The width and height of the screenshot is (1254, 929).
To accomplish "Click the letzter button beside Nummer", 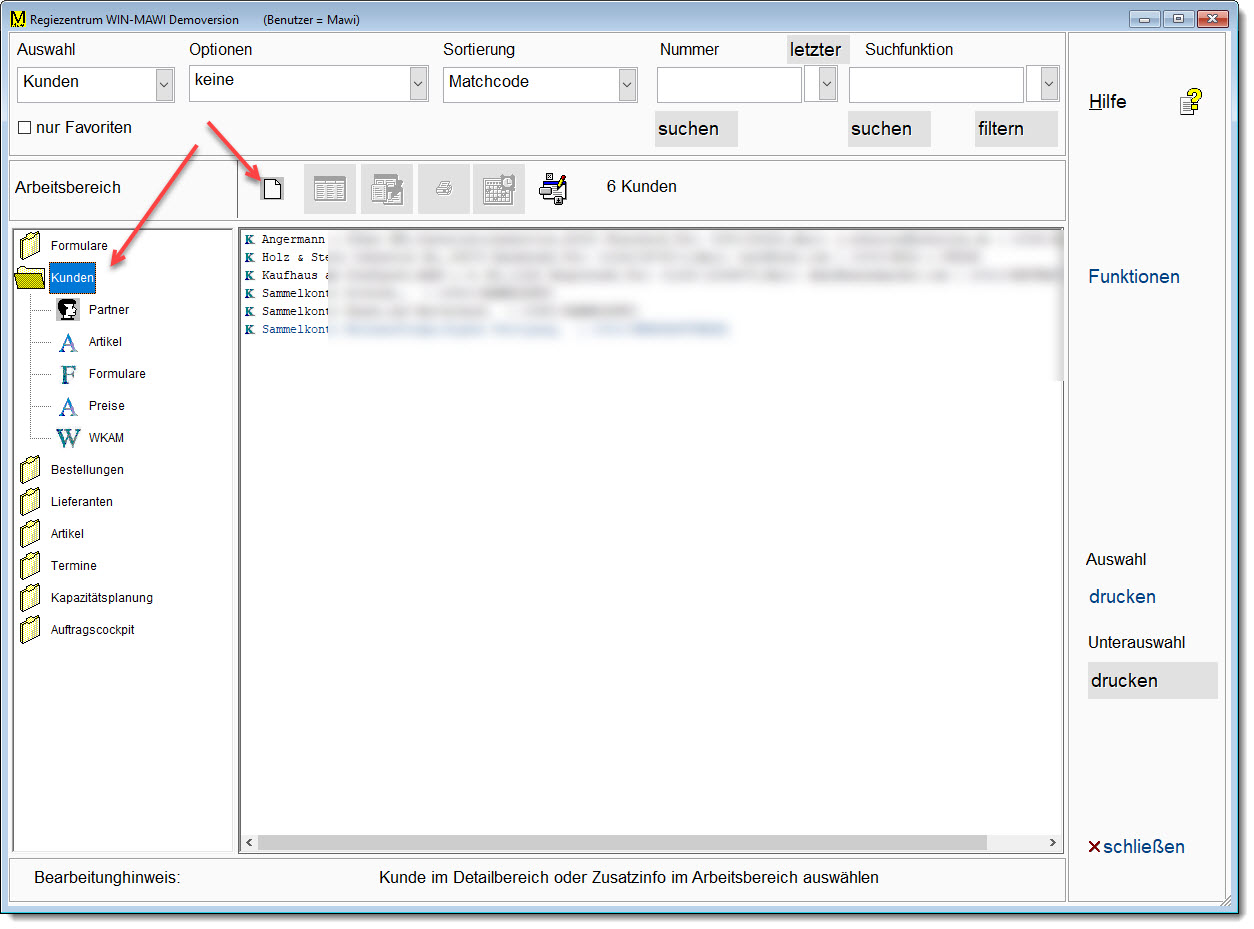I will pyautogui.click(x=816, y=50).
